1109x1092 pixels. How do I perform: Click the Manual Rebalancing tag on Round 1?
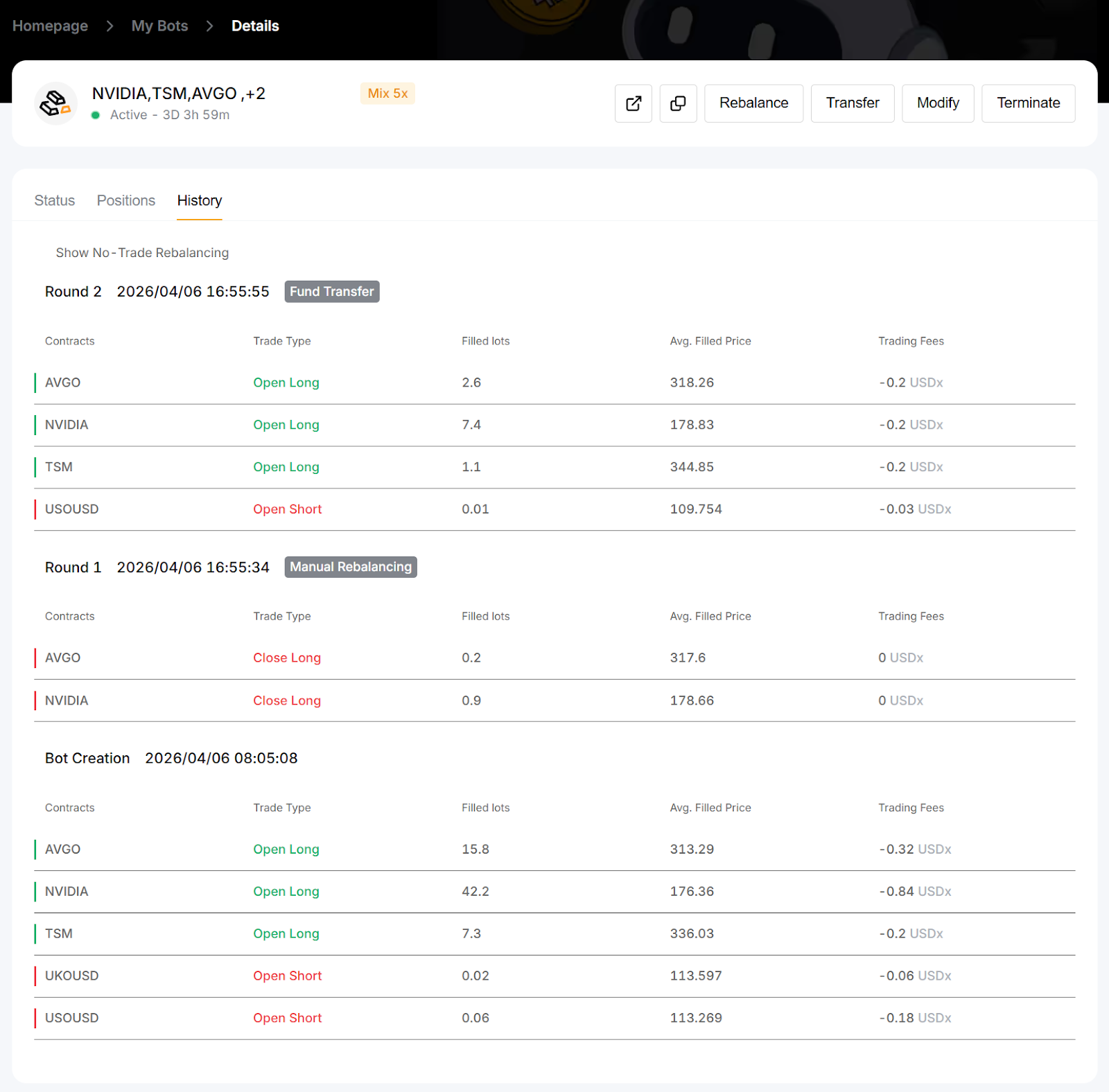point(350,567)
